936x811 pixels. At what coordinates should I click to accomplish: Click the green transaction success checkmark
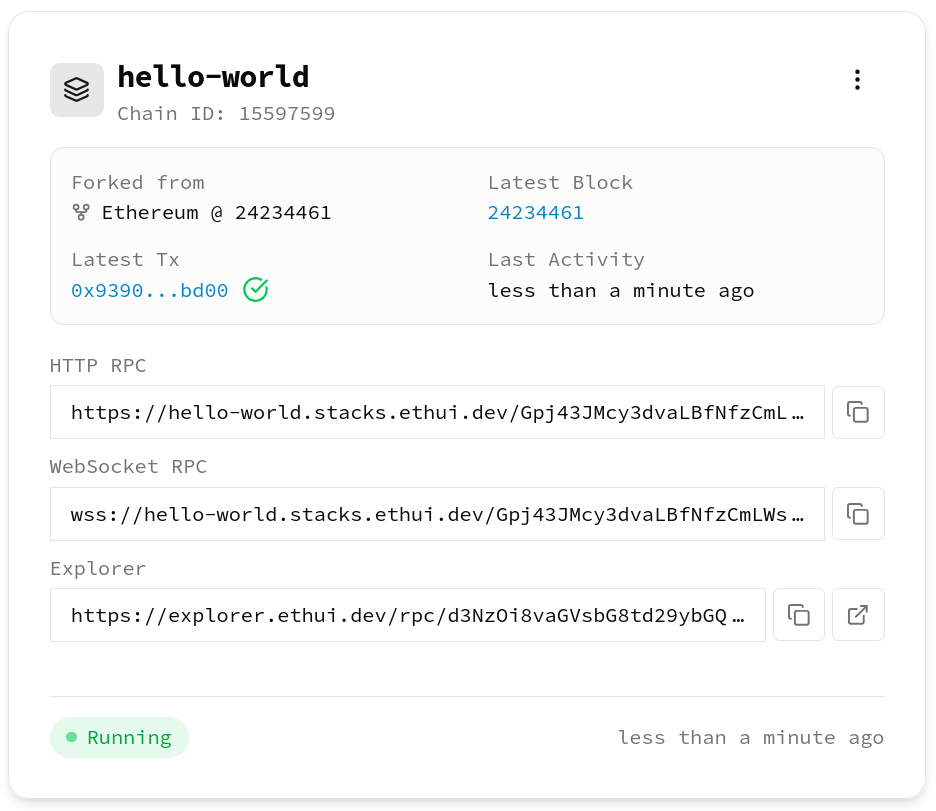tap(256, 290)
